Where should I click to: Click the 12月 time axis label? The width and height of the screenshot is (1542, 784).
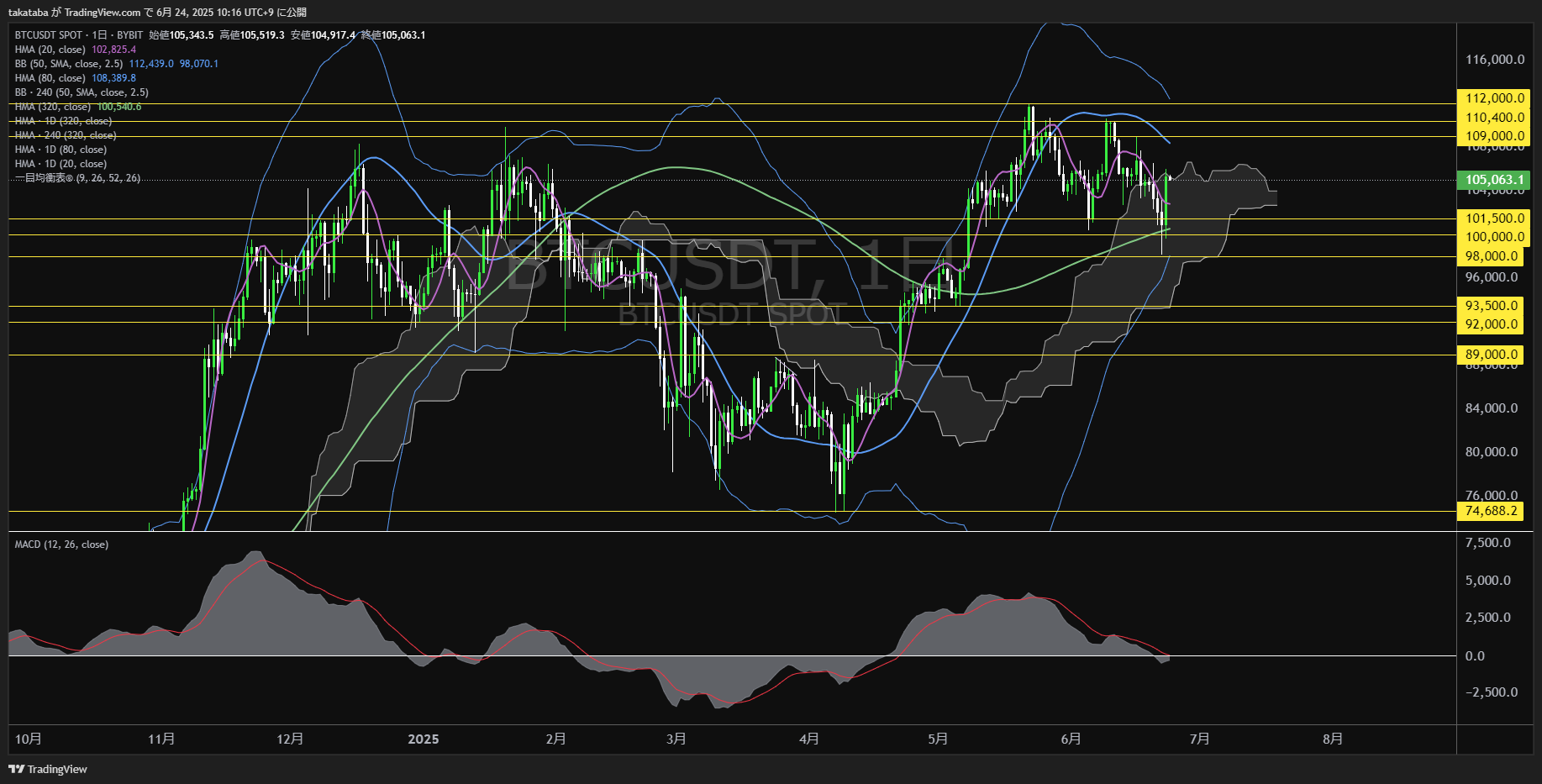coord(290,739)
